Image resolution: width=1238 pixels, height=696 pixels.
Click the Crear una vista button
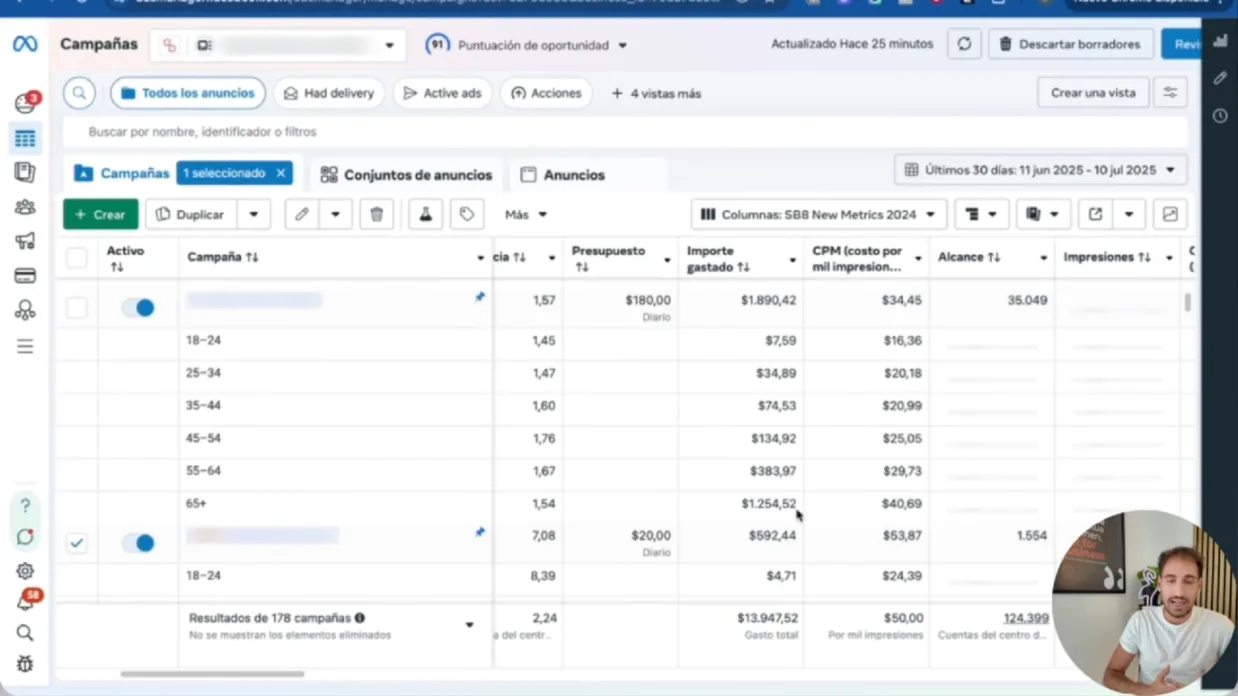[1093, 93]
